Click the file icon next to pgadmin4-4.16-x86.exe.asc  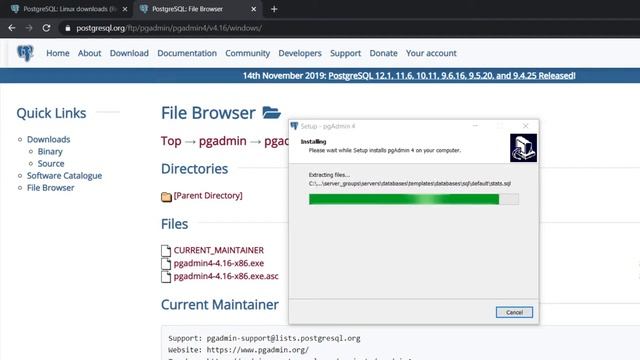[166, 277]
